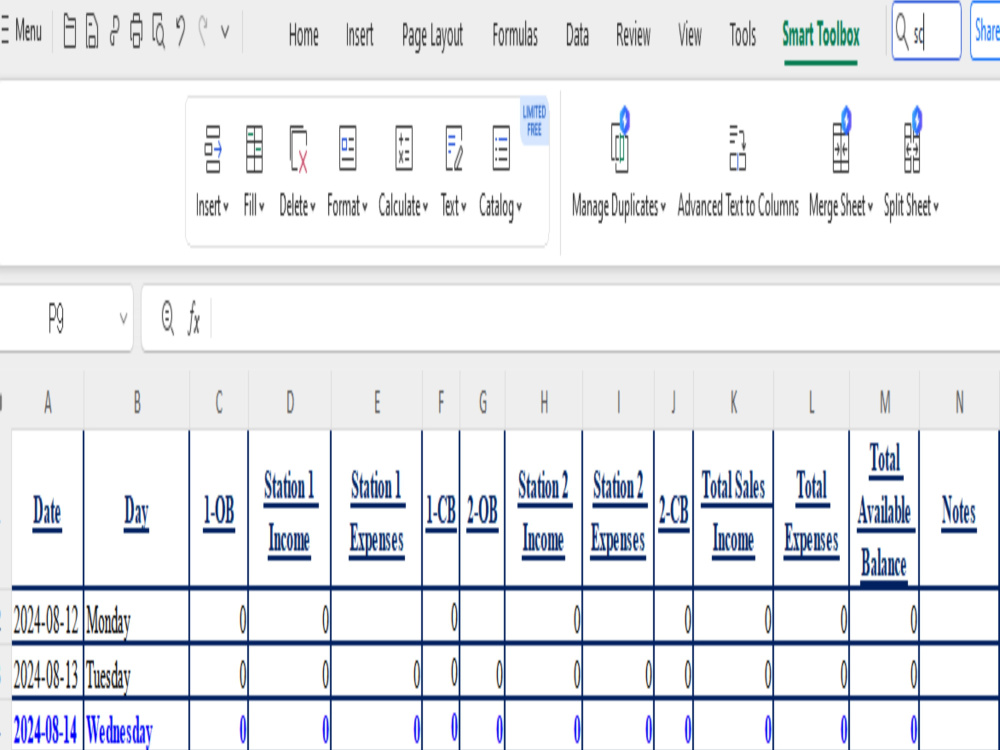Switch to the Home tab
This screenshot has width=1000, height=750.
303,34
